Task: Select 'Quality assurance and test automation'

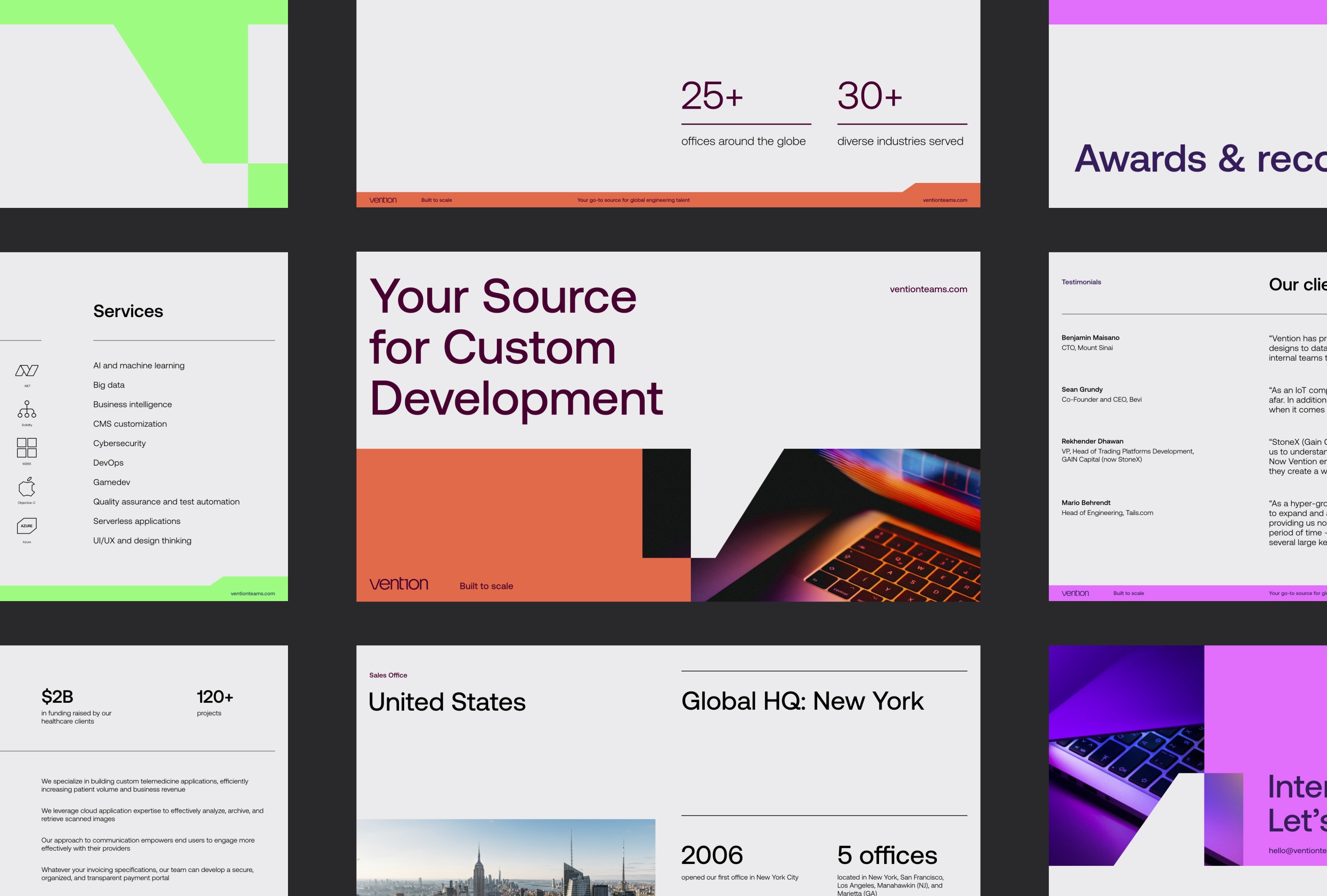Action: point(166,502)
